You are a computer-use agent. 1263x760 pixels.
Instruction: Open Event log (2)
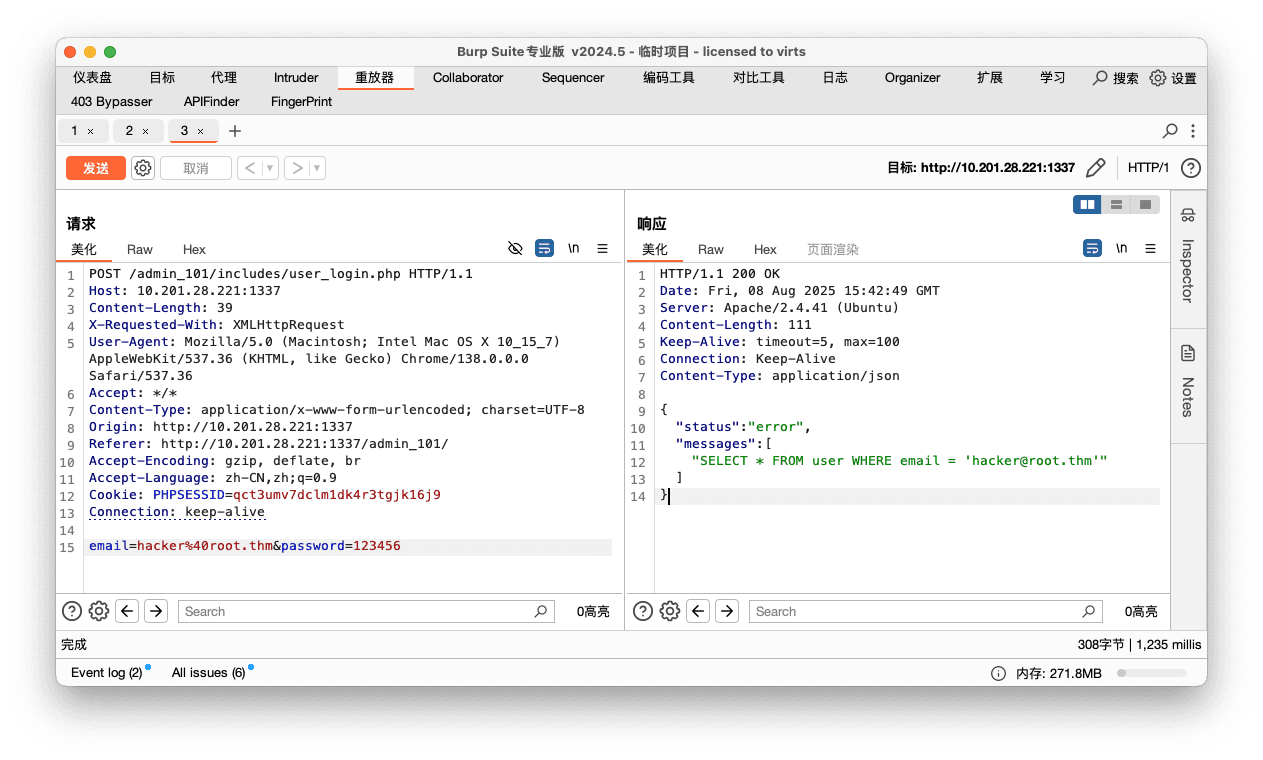(107, 673)
